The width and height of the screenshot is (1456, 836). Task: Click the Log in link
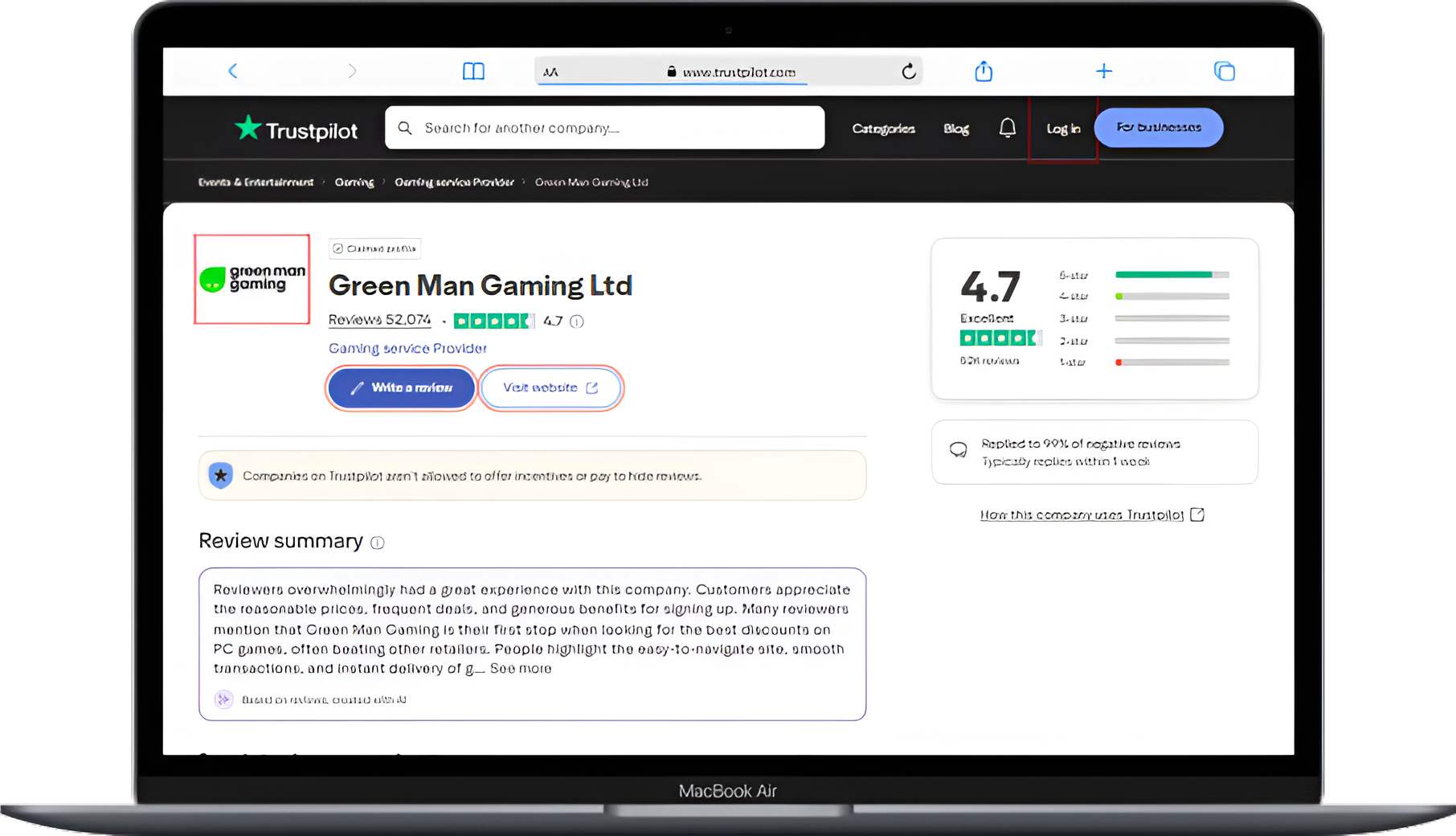click(x=1063, y=129)
